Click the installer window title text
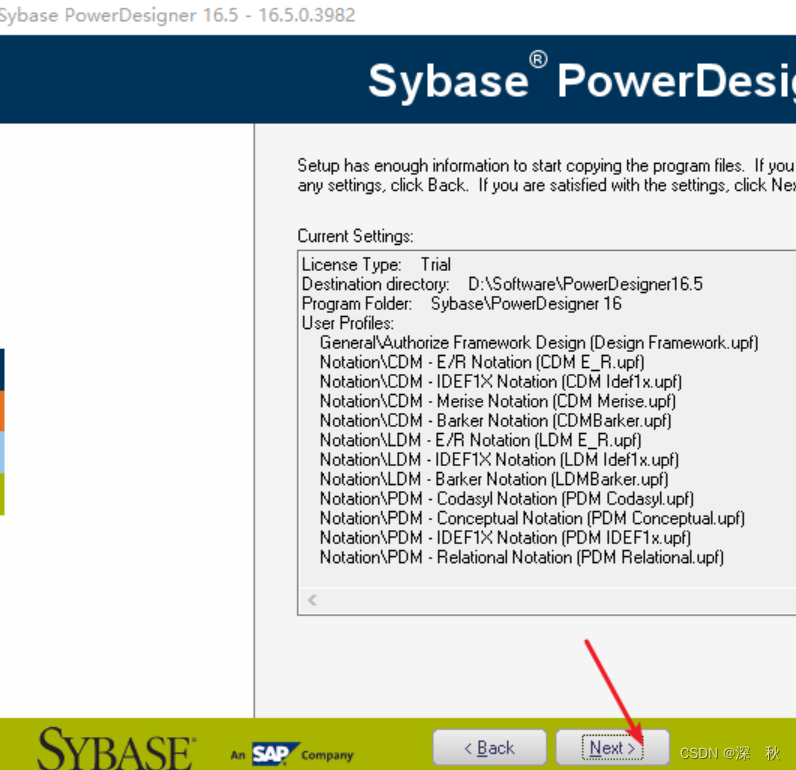796x770 pixels. pos(177,15)
